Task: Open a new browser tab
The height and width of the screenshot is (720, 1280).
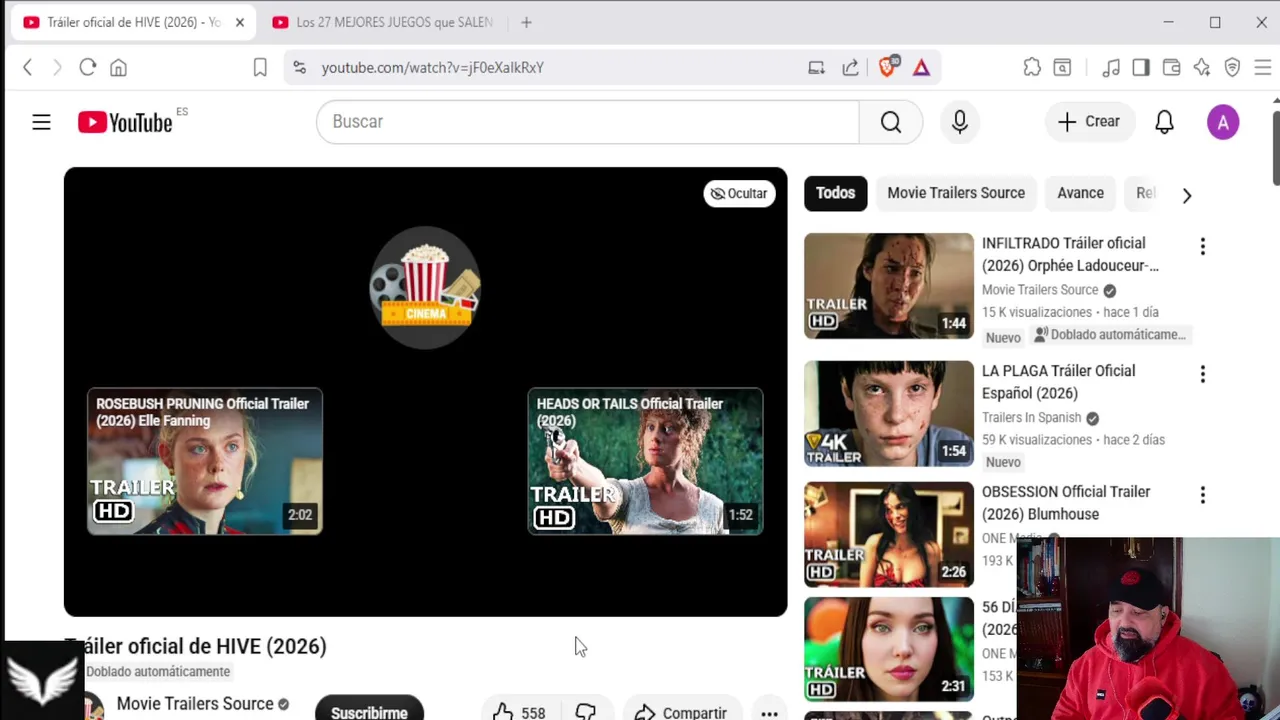Action: click(x=526, y=22)
